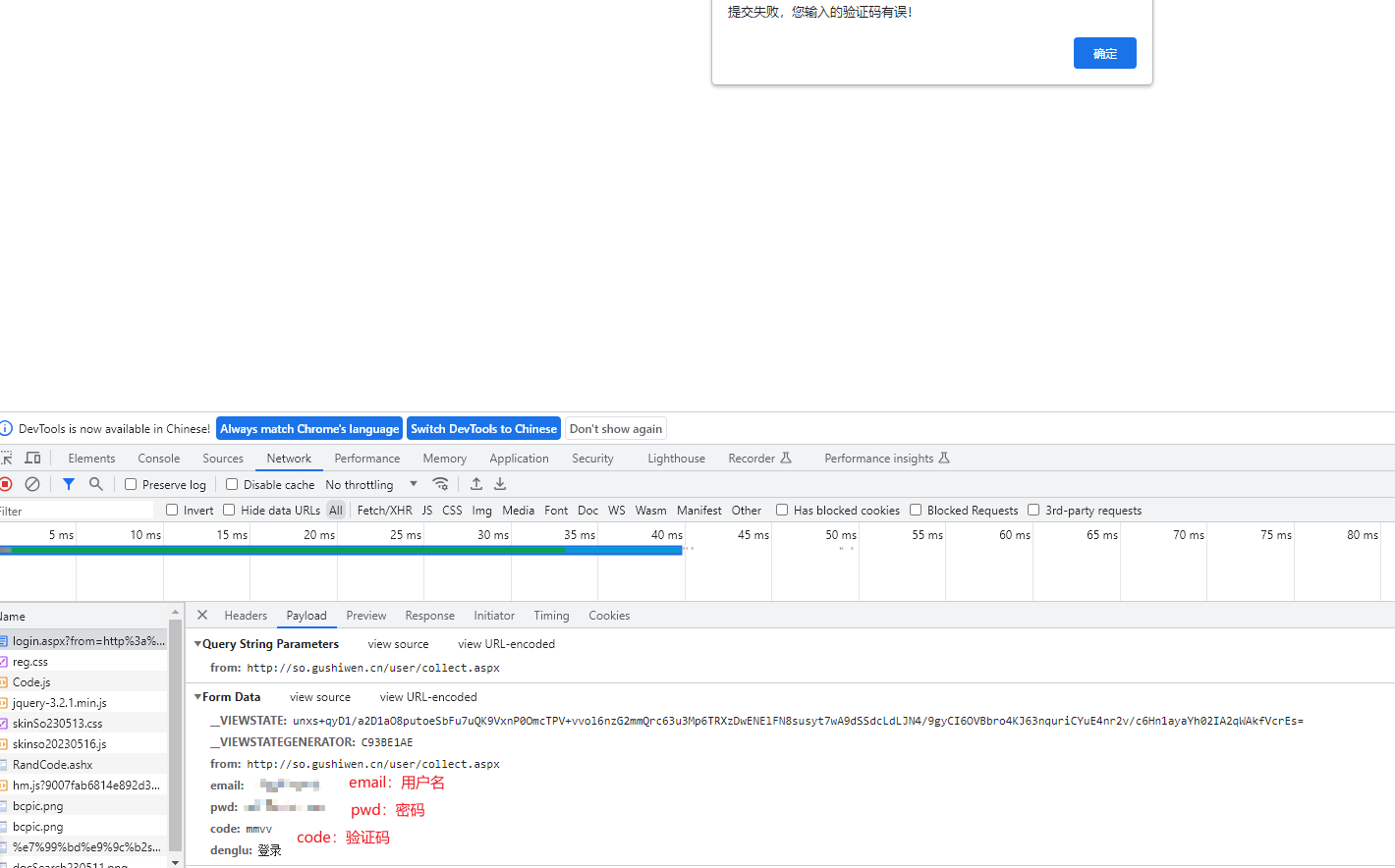Open the Security panel tab
This screenshot has height=868, width=1395.
[x=592, y=459]
